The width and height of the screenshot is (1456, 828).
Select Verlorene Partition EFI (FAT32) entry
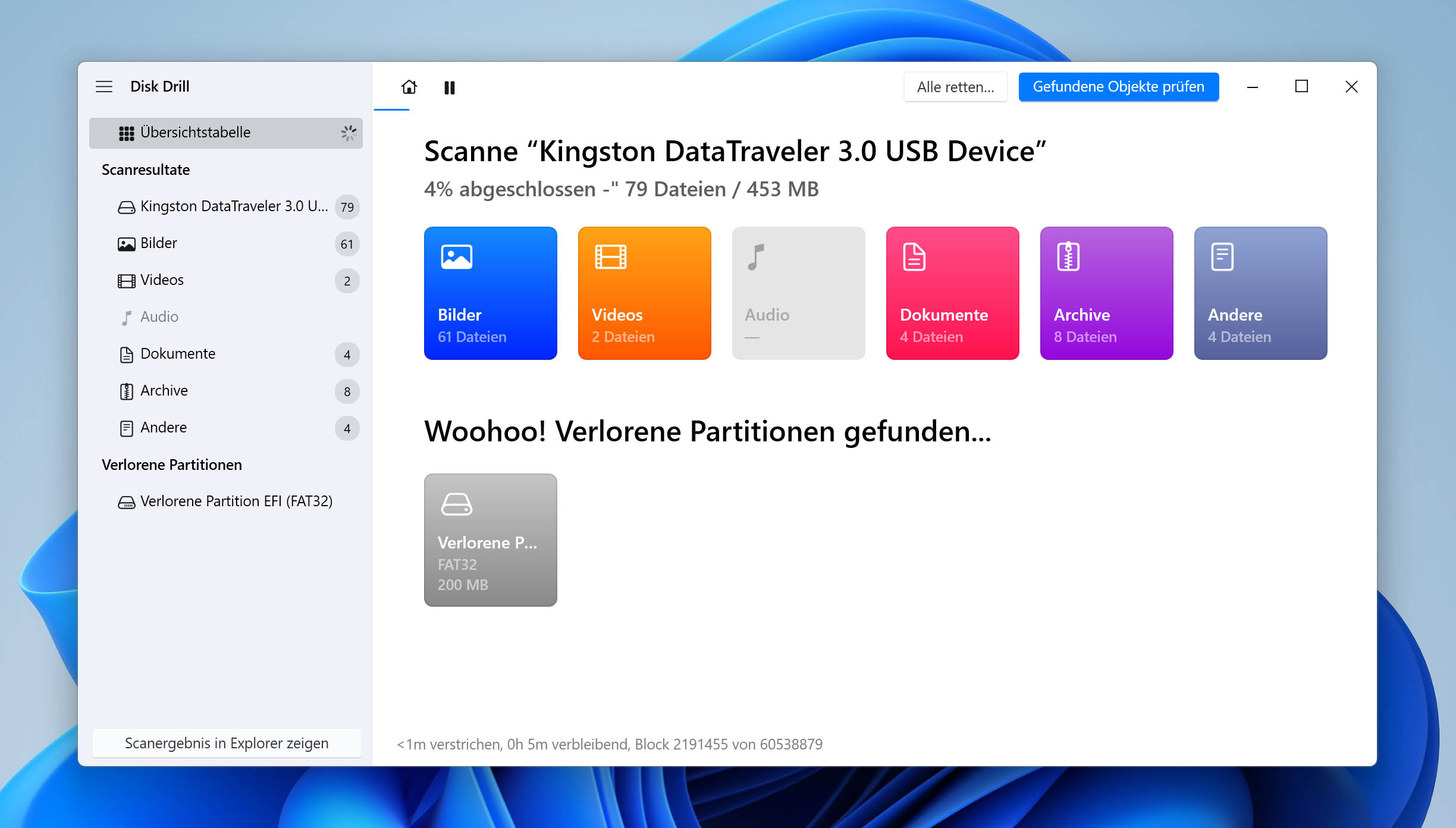pos(226,501)
